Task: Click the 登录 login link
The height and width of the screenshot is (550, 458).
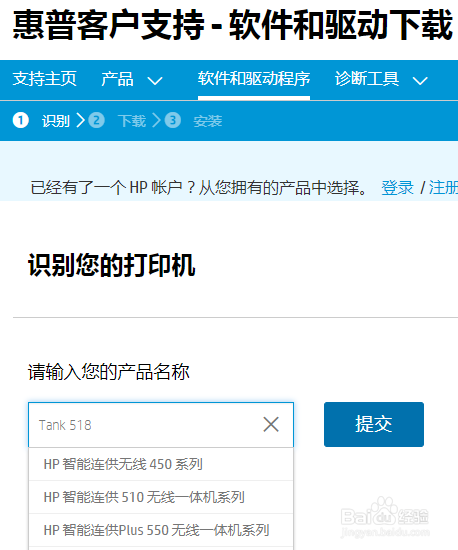Action: click(397, 188)
